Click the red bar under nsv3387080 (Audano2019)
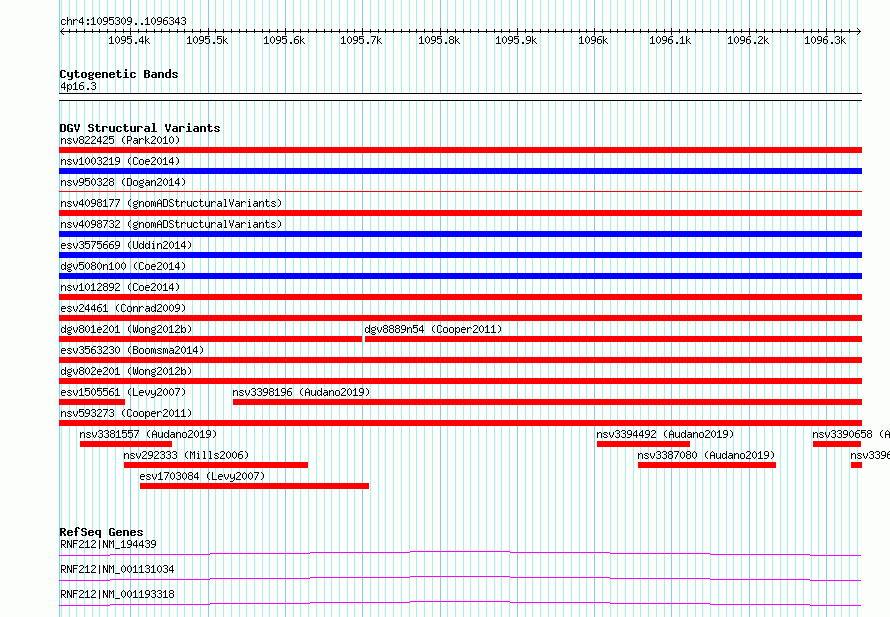Screen dimensions: 890x617 (x=707, y=465)
